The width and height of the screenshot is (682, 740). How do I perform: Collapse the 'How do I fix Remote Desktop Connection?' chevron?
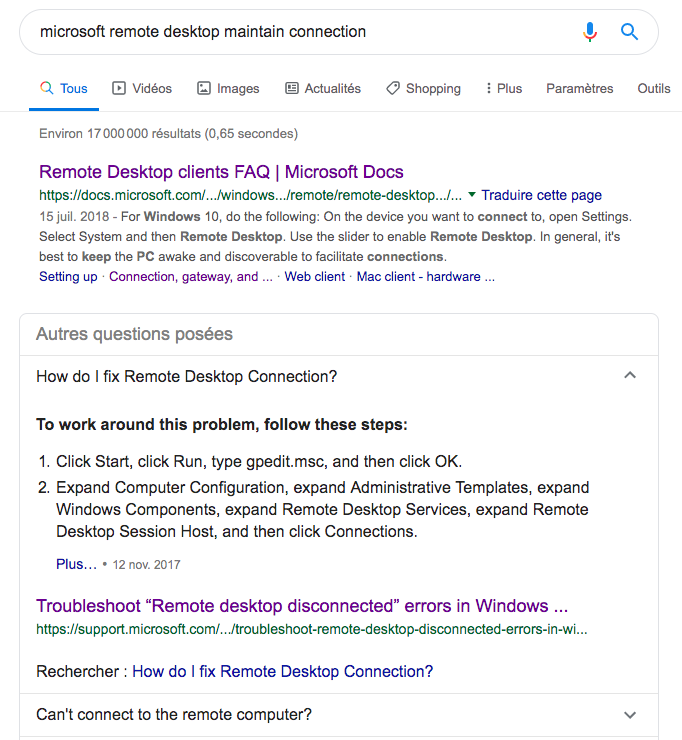click(x=630, y=375)
